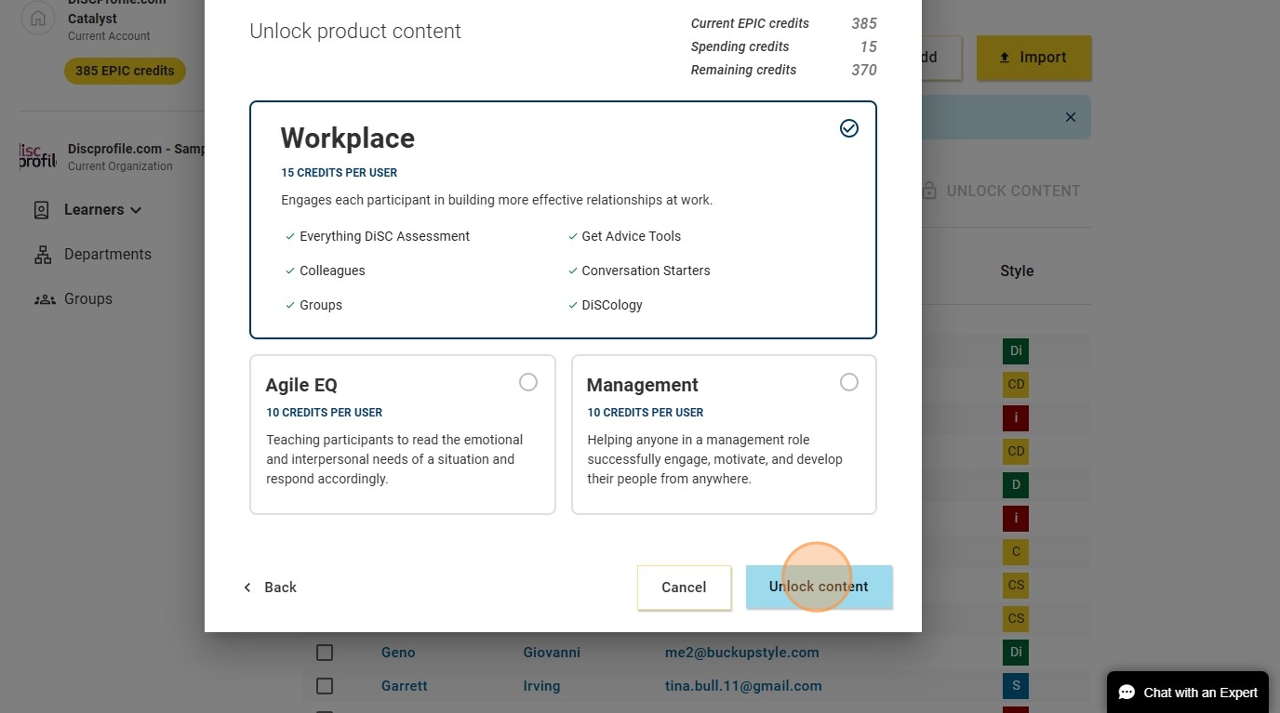Screen dimensions: 1280x713
Task: Click the Spending credits value 15
Action: [868, 47]
